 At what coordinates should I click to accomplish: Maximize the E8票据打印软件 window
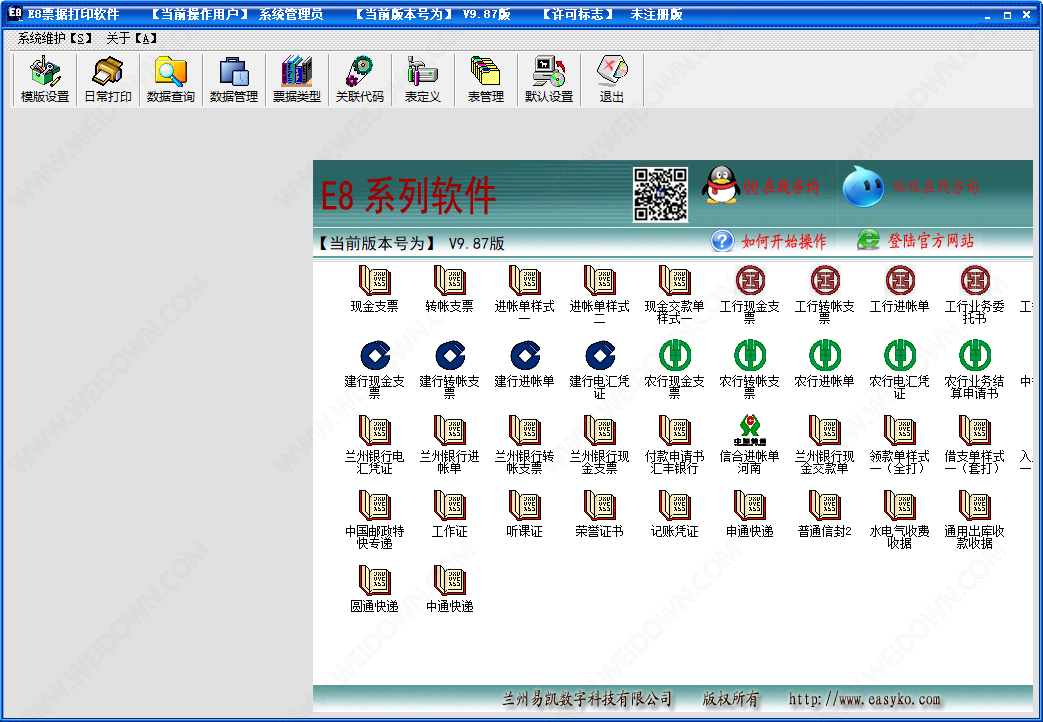pos(1007,15)
